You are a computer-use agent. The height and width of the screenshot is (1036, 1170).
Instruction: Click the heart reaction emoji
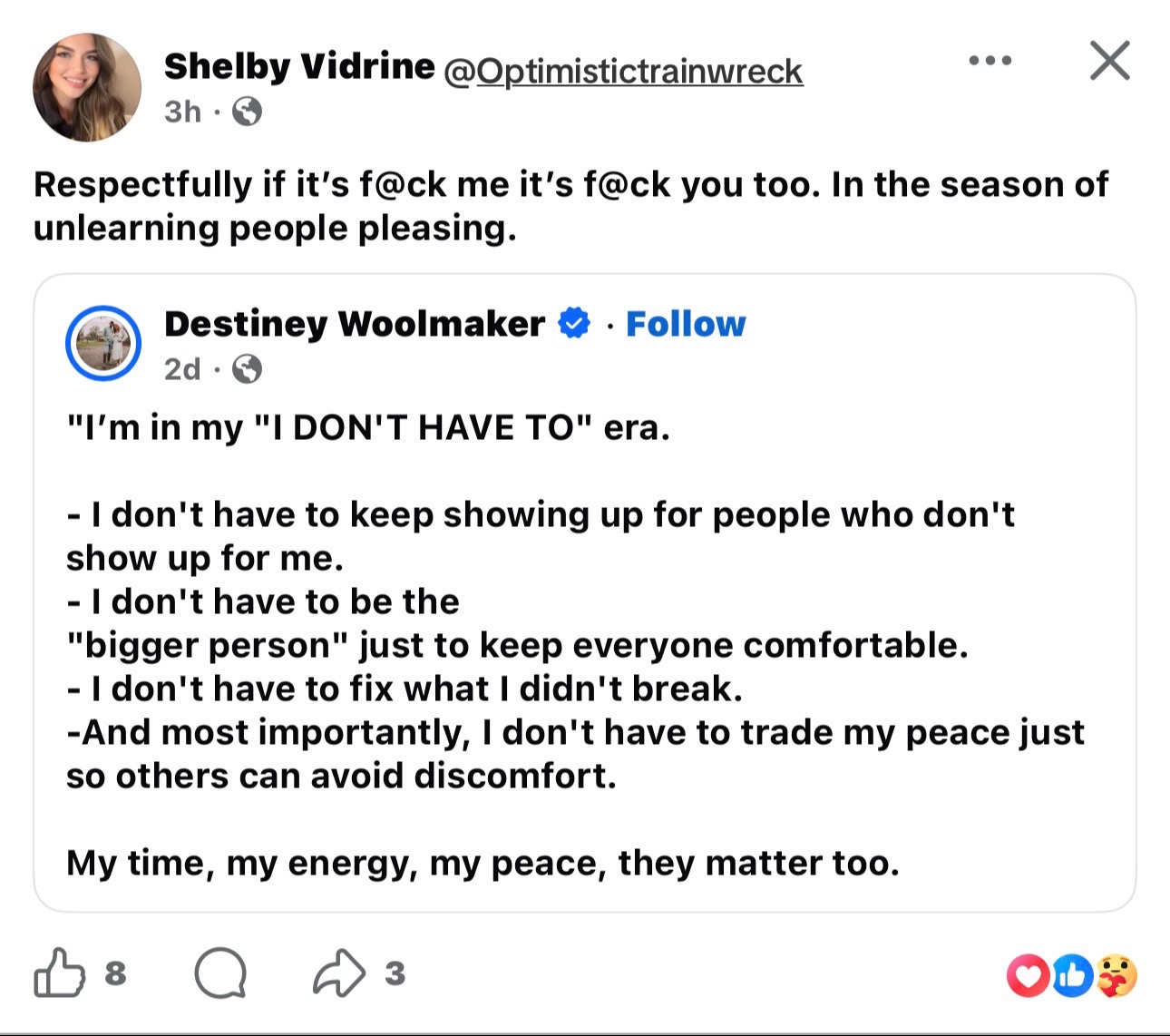point(1029,975)
